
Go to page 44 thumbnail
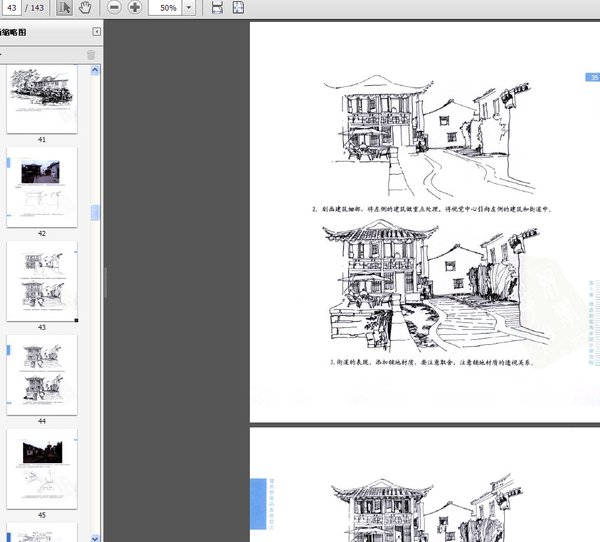(x=42, y=374)
